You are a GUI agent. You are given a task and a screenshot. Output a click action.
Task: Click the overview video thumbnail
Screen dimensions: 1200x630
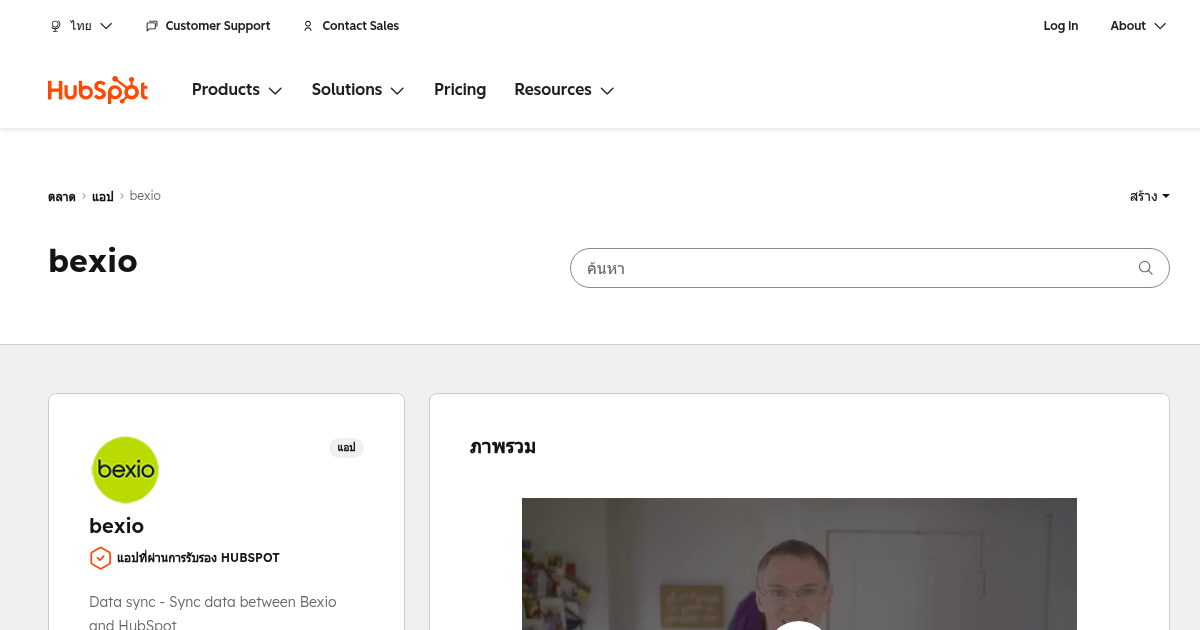[x=799, y=564]
